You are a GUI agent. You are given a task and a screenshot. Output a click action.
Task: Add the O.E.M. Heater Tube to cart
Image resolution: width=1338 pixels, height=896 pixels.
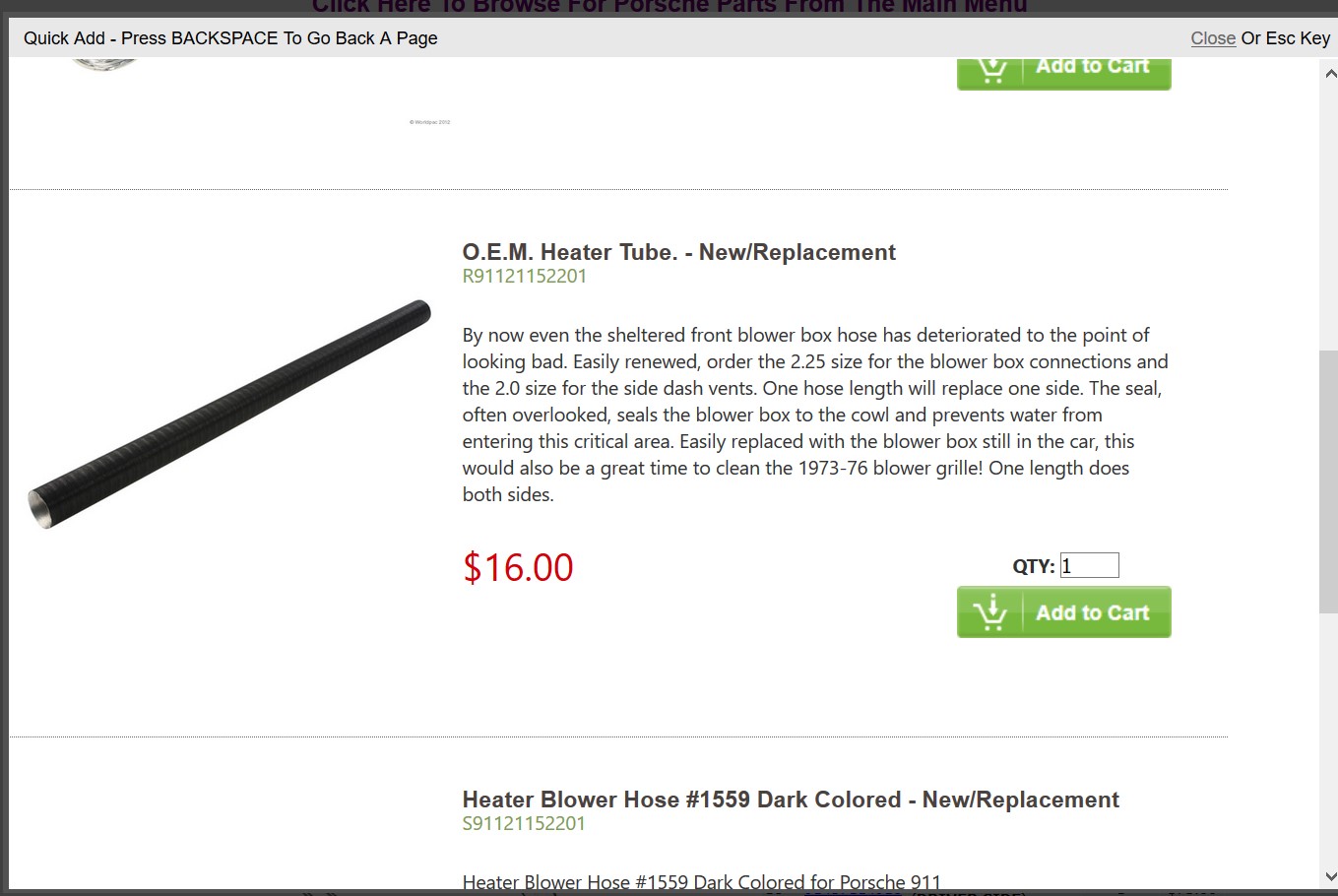1063,612
